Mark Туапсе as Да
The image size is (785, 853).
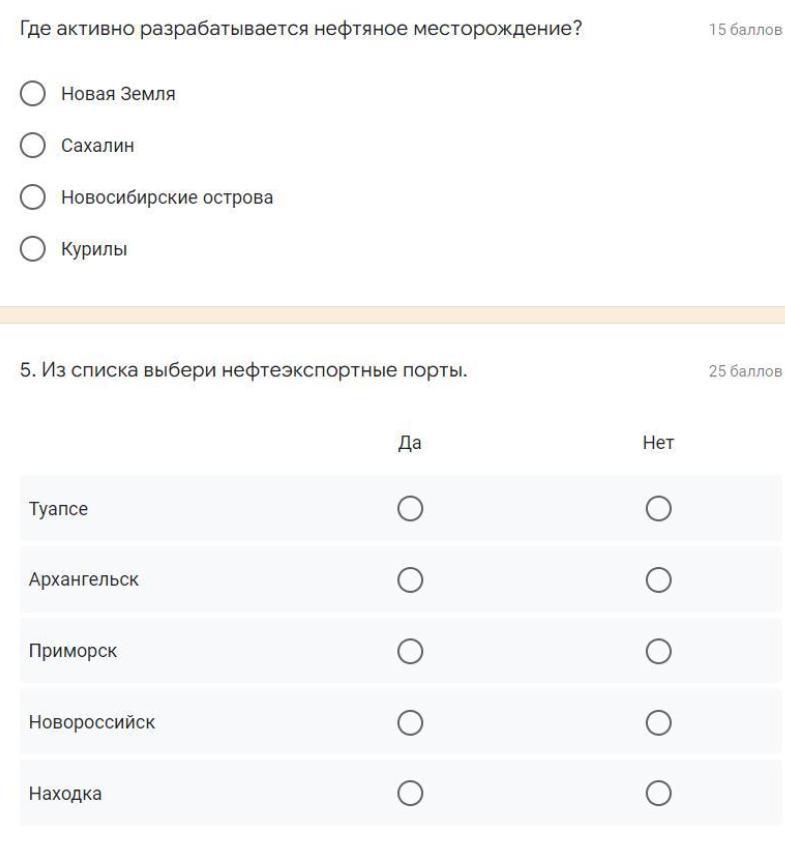tap(409, 509)
